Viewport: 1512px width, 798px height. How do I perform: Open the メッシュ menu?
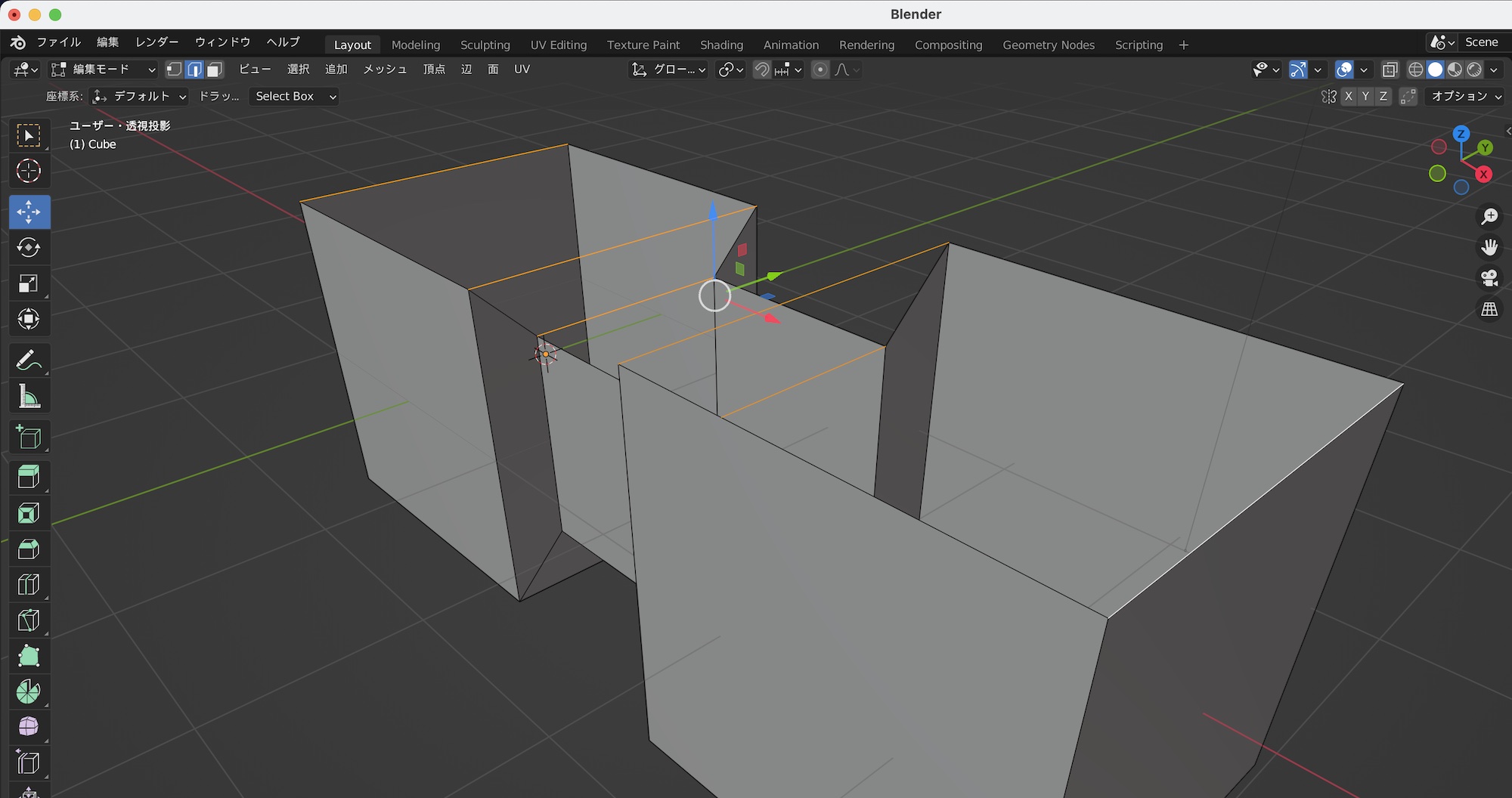(385, 70)
